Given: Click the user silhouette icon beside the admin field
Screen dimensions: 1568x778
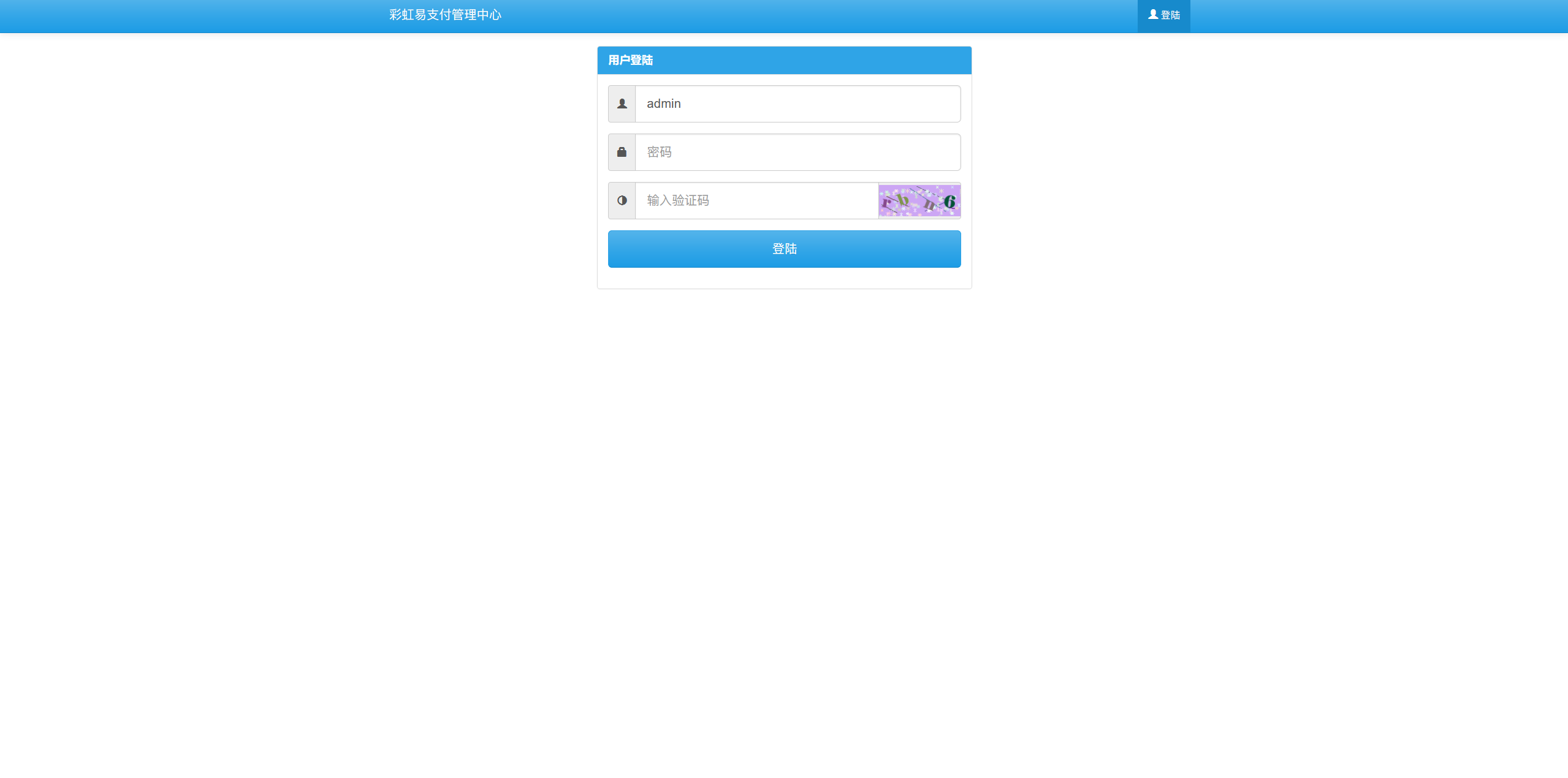Looking at the screenshot, I should (622, 104).
